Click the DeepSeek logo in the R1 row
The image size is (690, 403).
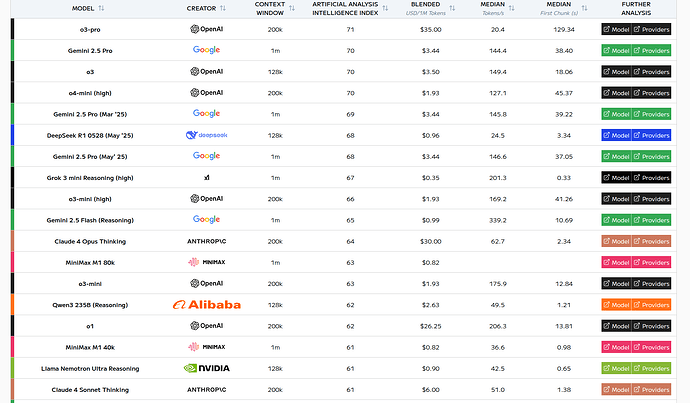(x=206, y=135)
